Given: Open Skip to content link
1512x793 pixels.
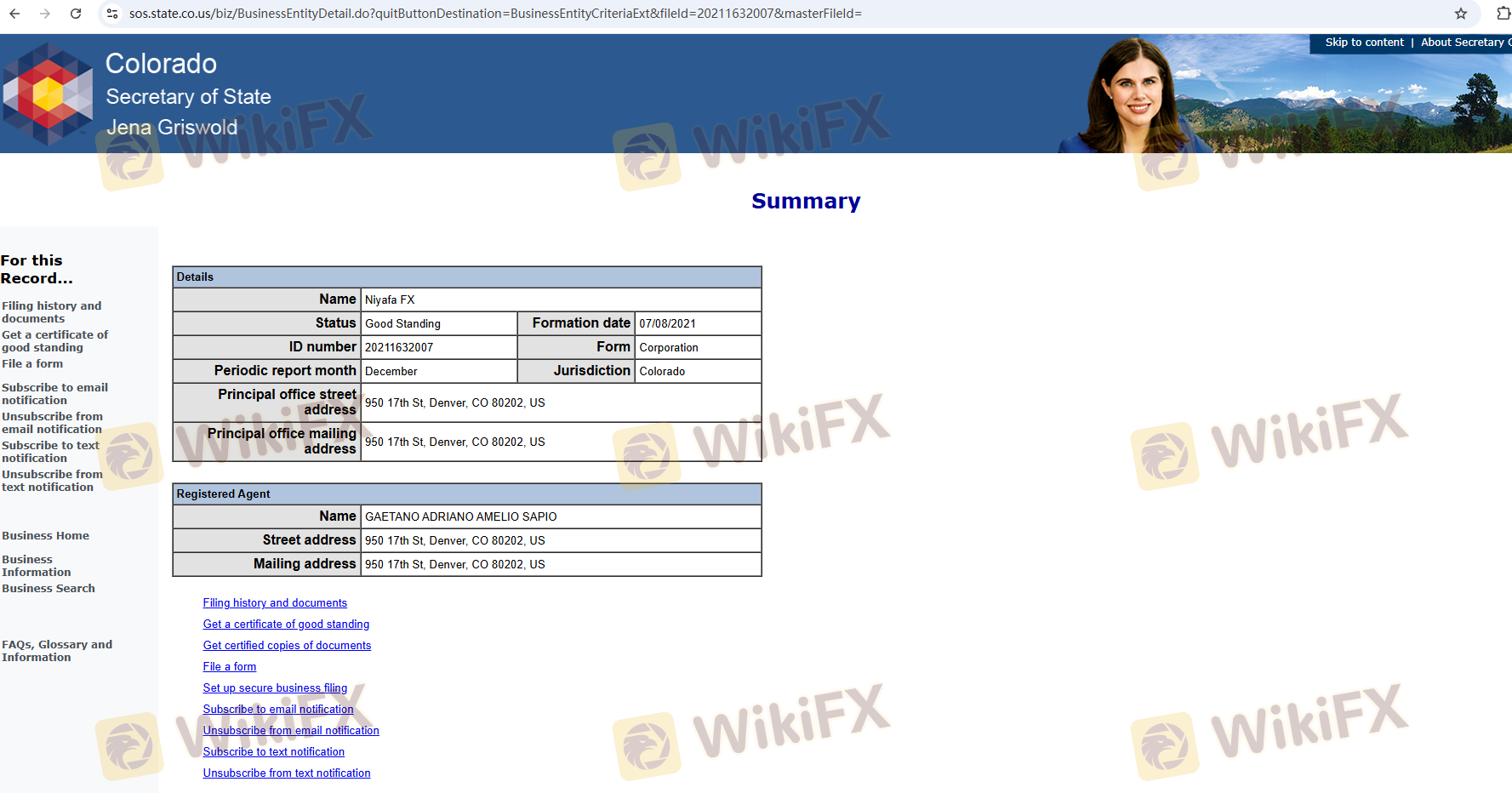Looking at the screenshot, I should [1364, 43].
